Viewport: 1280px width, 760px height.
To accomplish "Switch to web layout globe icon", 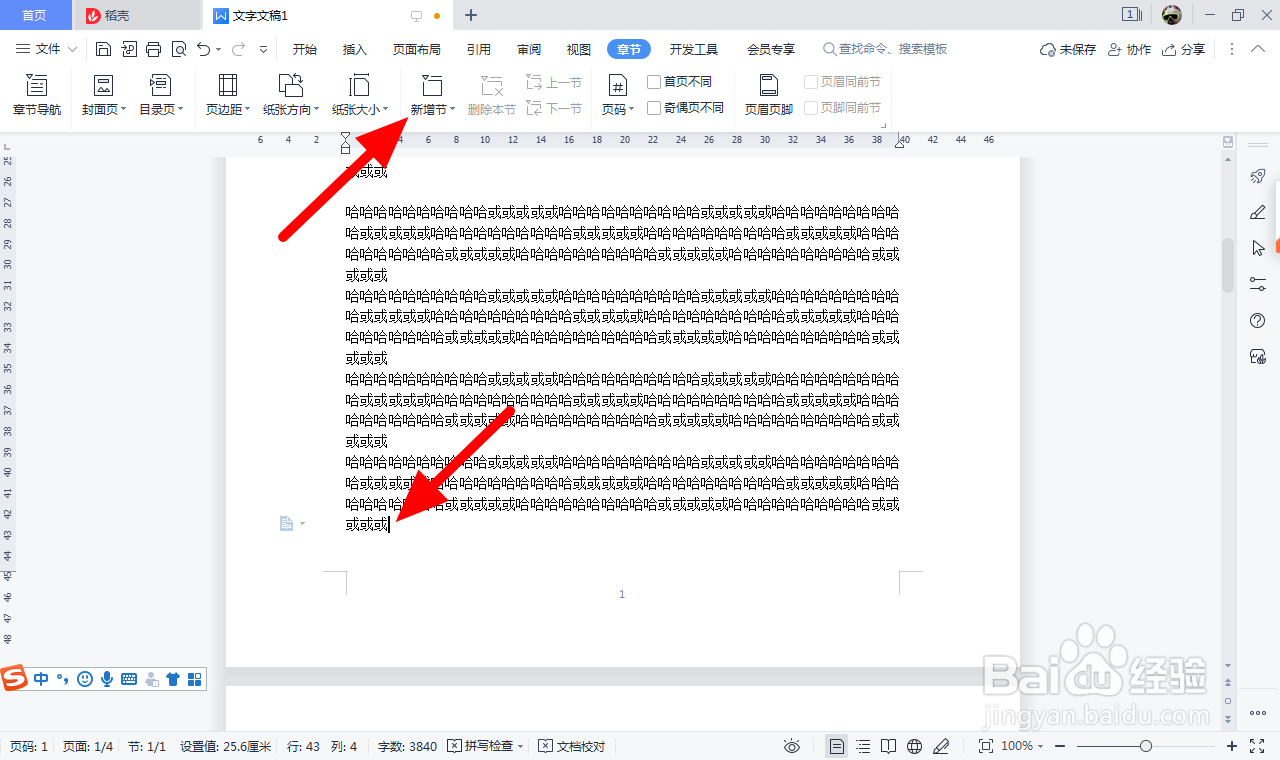I will click(x=915, y=746).
